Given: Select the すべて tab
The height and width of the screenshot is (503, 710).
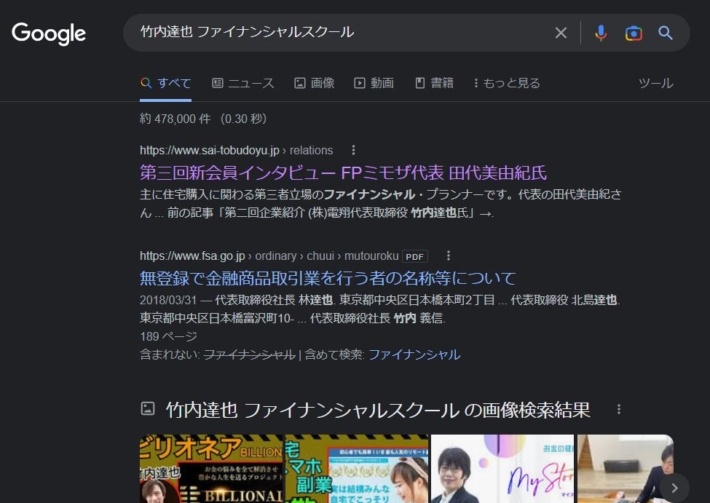Looking at the screenshot, I should pyautogui.click(x=165, y=83).
